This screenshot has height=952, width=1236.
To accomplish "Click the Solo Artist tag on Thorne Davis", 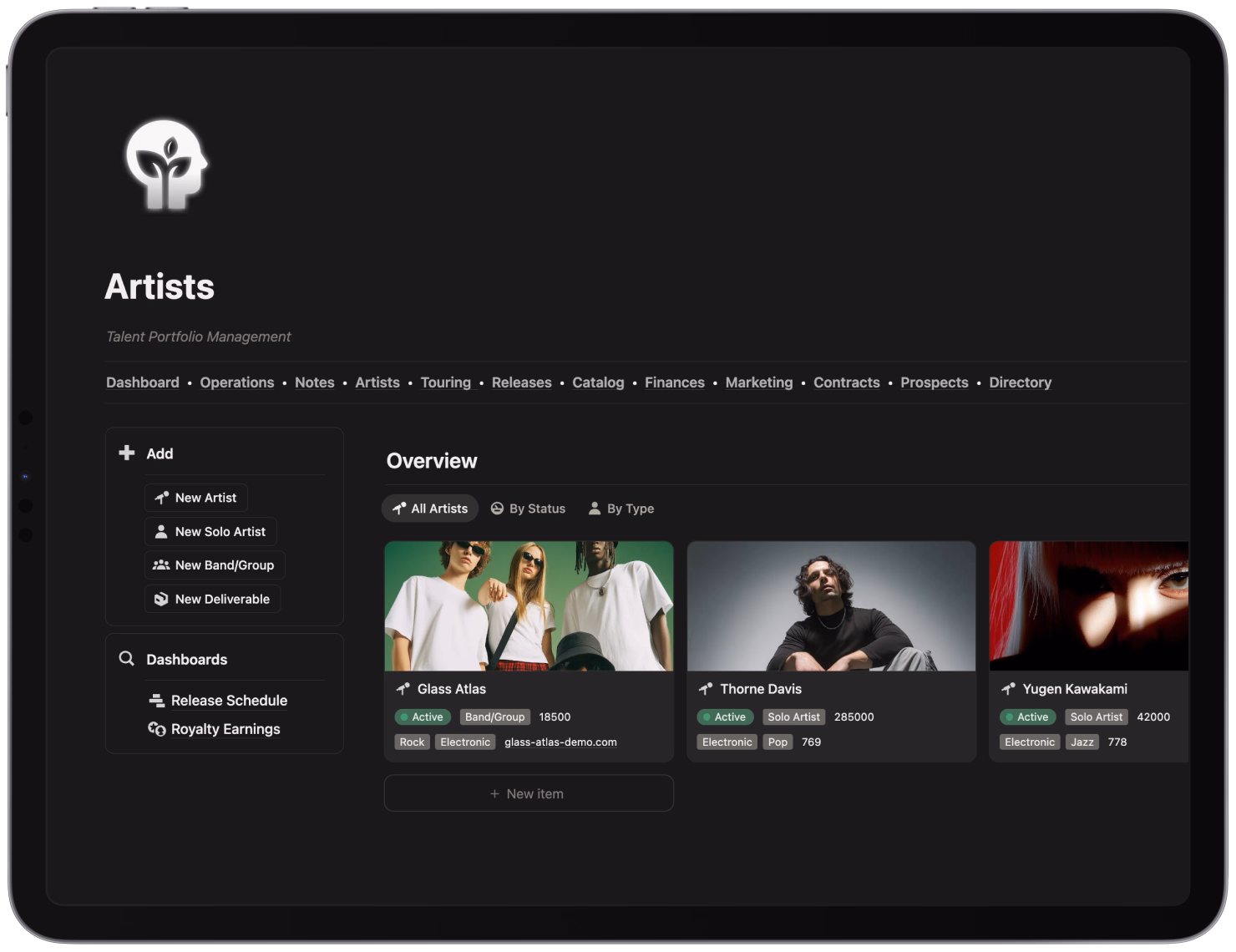I will [793, 717].
